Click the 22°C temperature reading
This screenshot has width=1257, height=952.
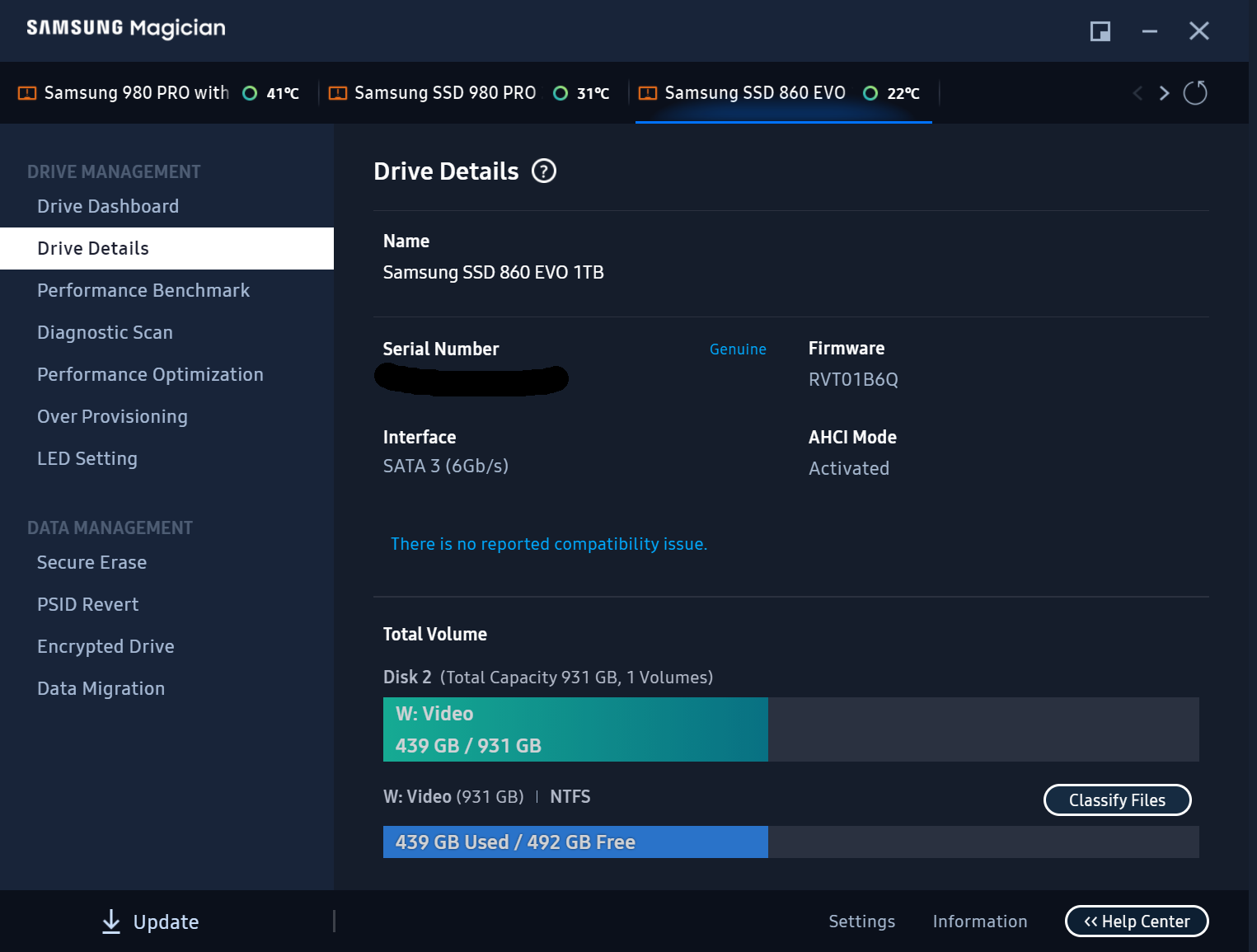[903, 93]
